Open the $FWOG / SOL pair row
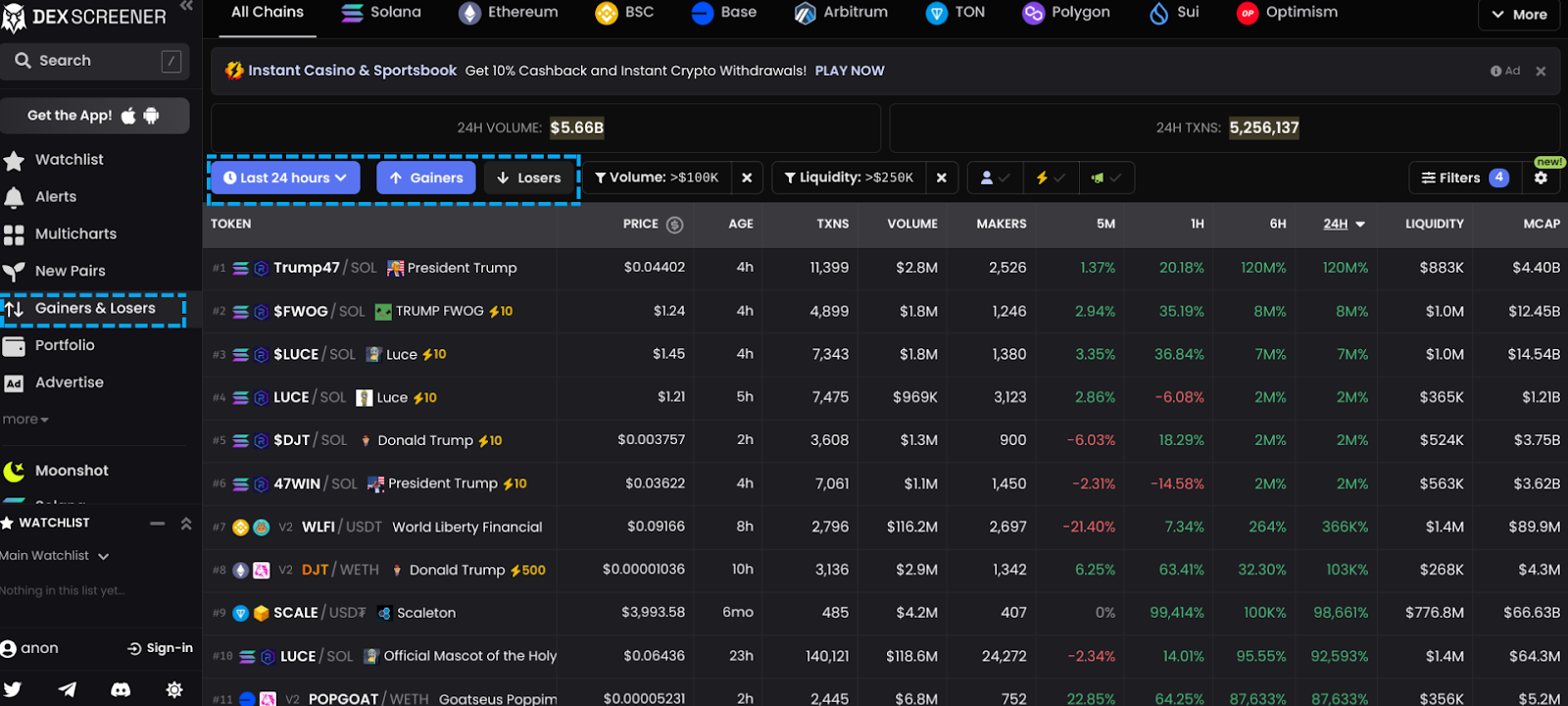Screen dimensions: 1568x706 pos(885,312)
